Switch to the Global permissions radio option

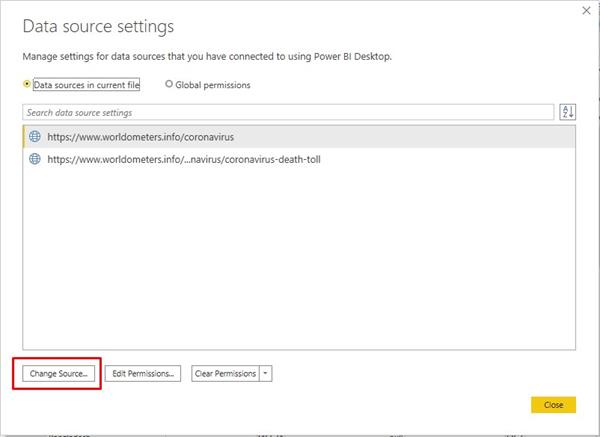(168, 85)
